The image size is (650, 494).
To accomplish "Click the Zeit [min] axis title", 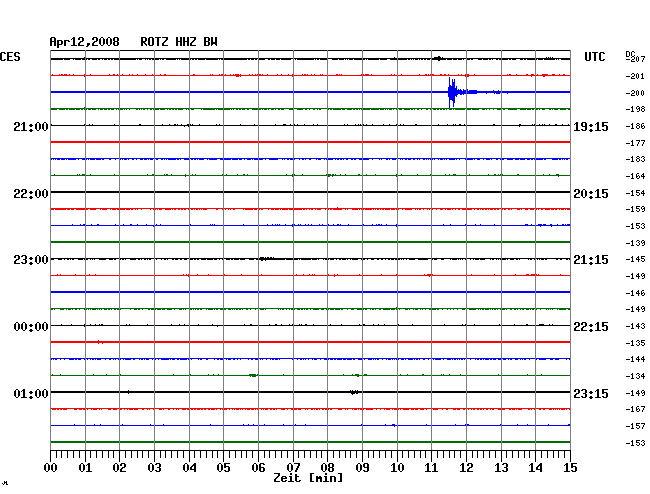I will (x=308, y=478).
